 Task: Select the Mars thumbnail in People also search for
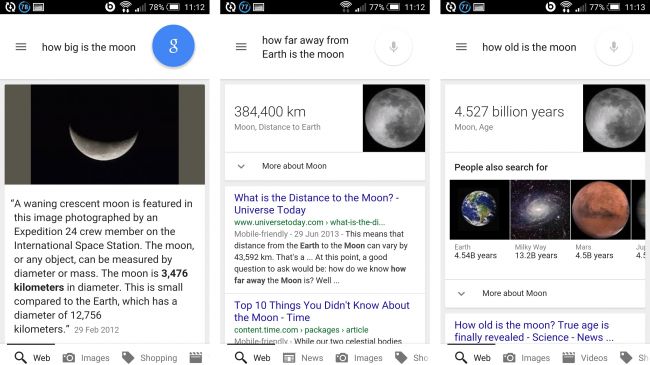[x=601, y=209]
